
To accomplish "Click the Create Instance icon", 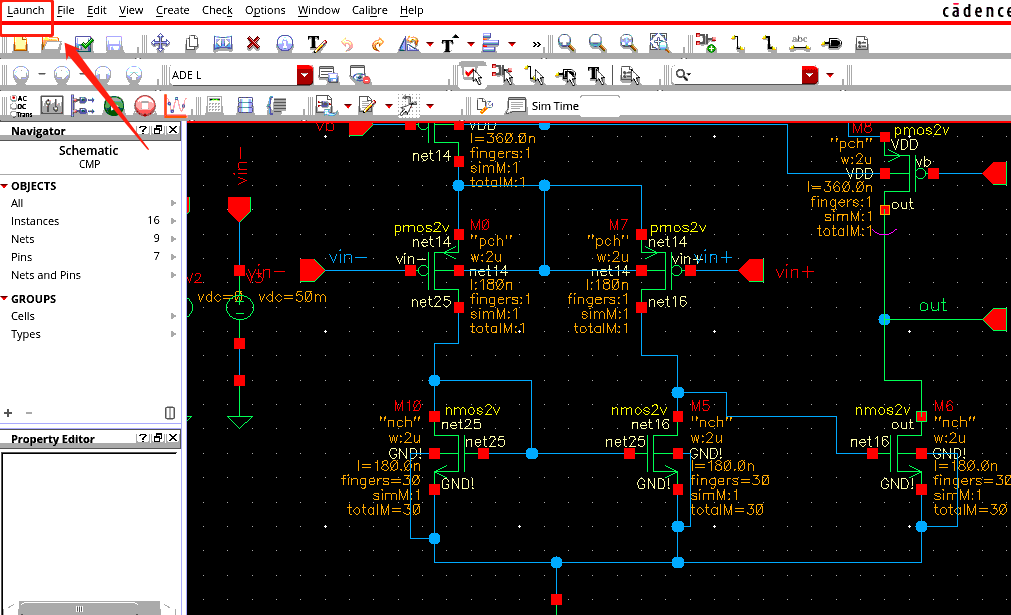I will 705,44.
